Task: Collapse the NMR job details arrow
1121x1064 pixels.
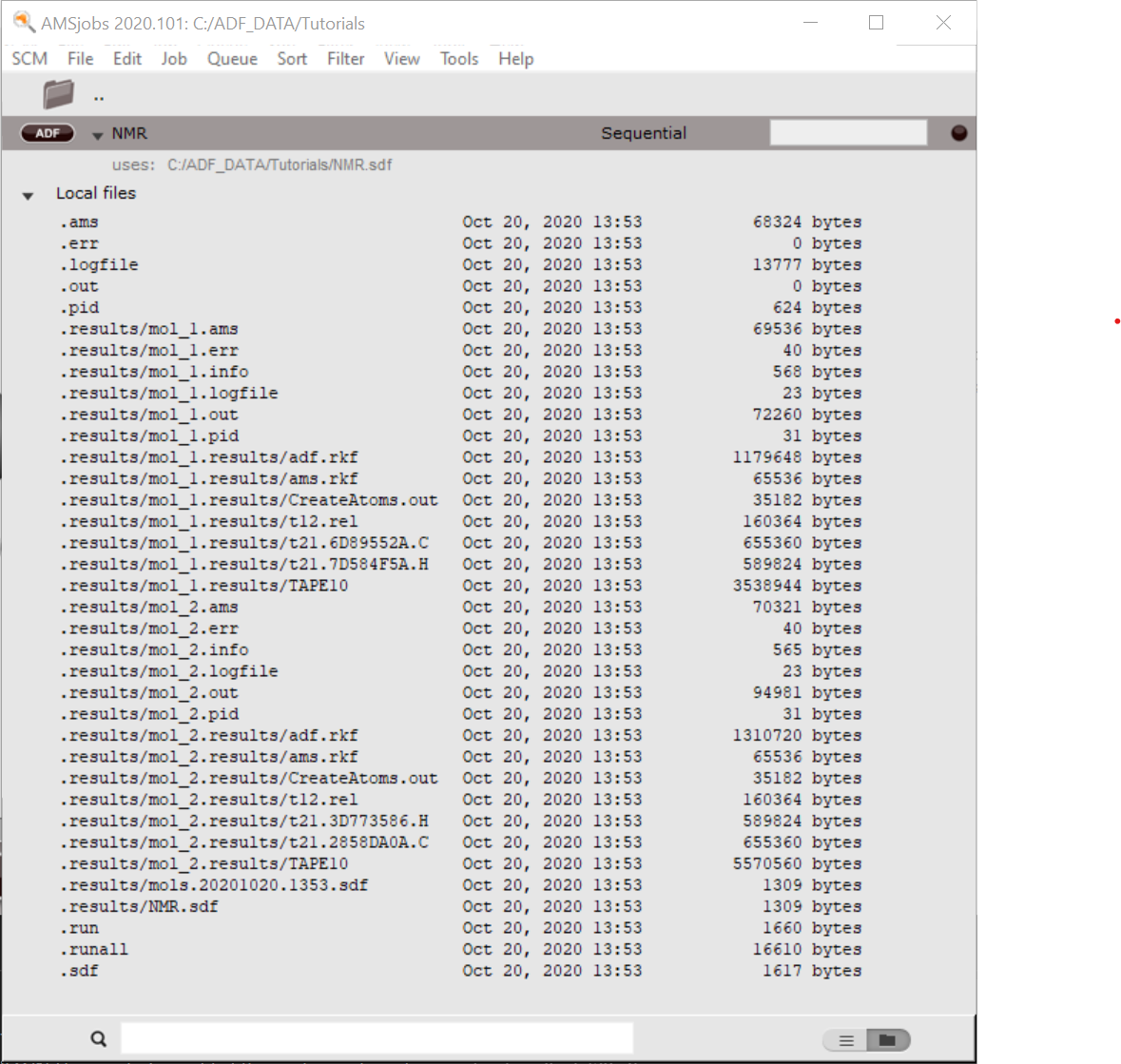Action: click(x=97, y=135)
